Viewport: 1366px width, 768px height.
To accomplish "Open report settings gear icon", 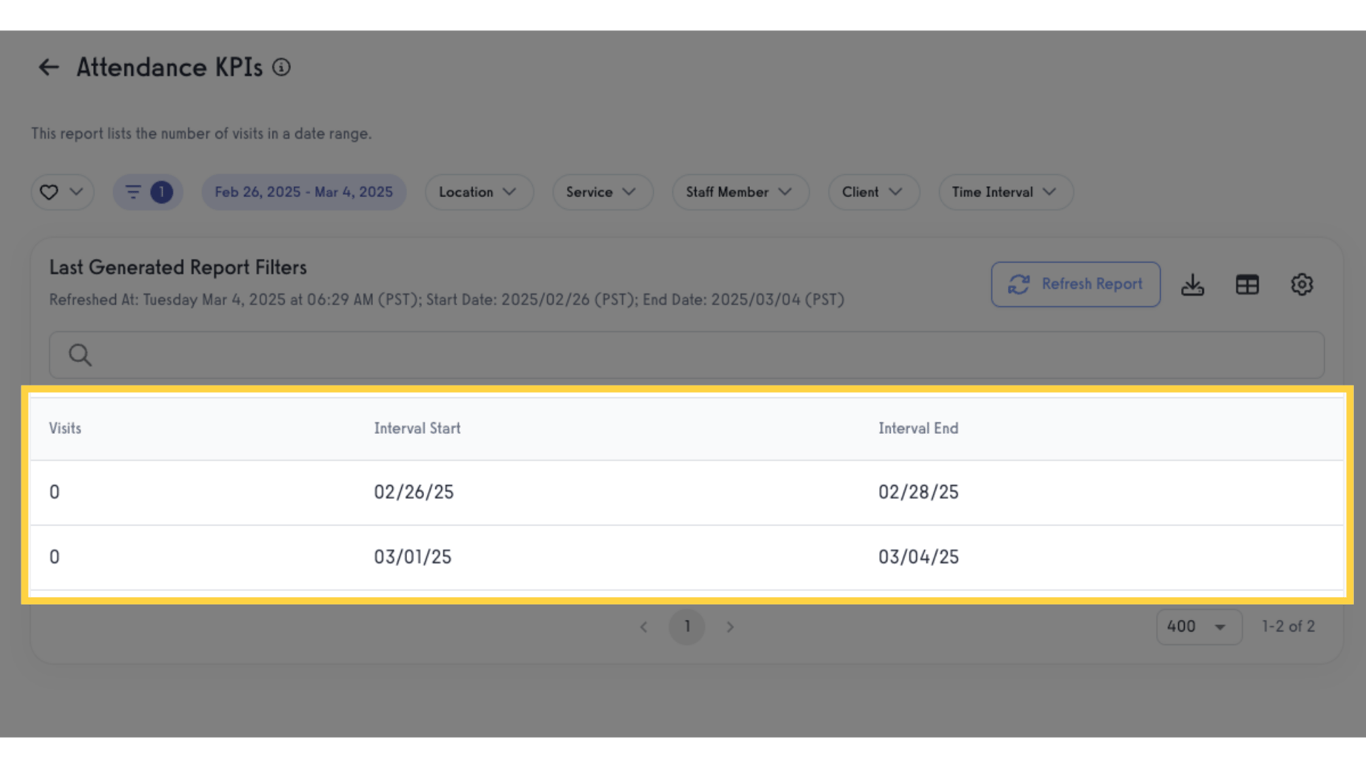I will pyautogui.click(x=1301, y=285).
